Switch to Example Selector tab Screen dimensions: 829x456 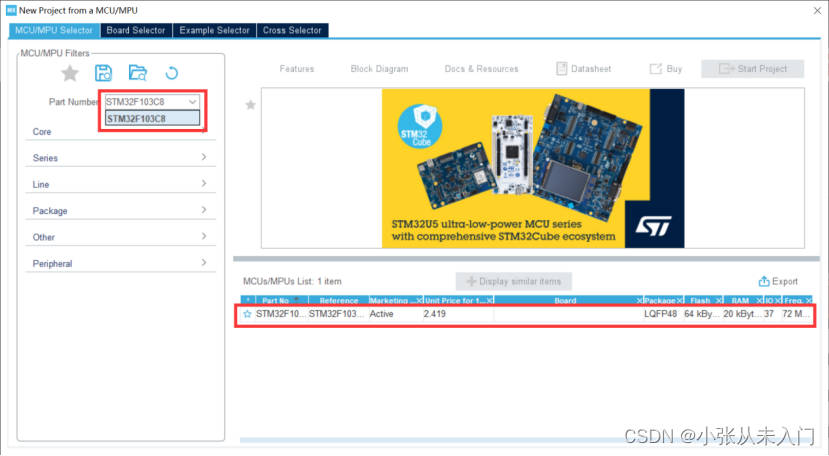click(214, 30)
